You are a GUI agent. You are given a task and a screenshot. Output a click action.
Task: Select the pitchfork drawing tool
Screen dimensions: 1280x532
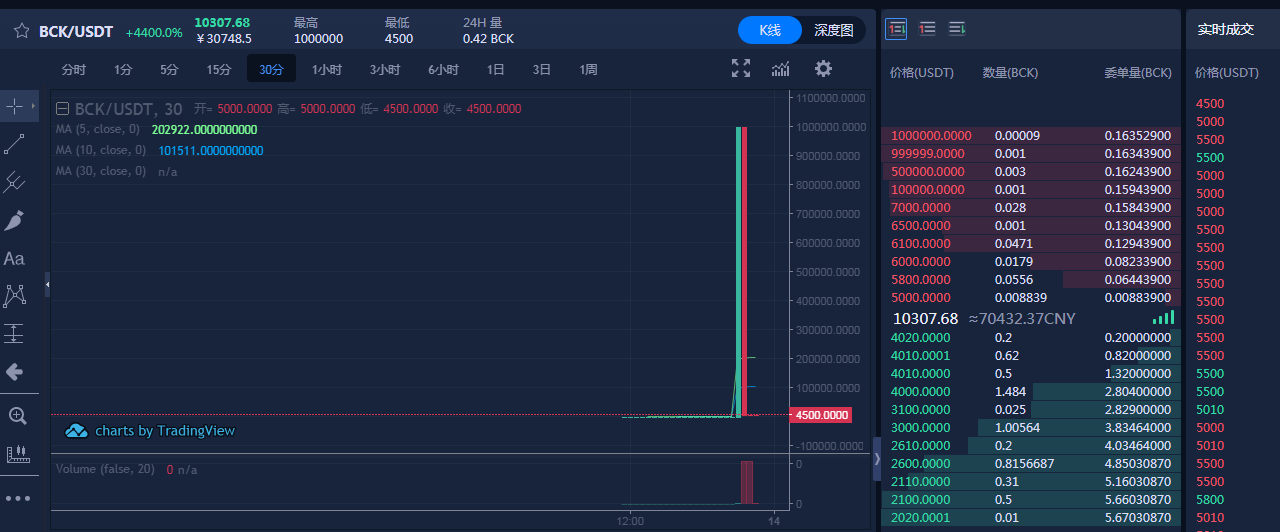point(15,182)
